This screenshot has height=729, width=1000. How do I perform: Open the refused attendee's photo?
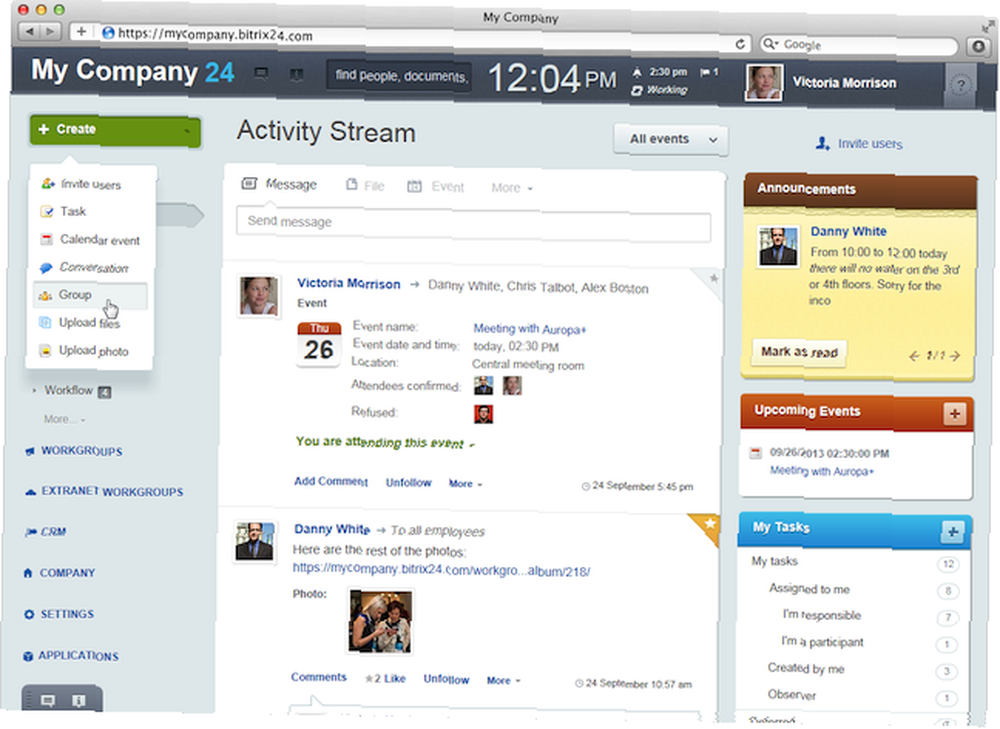pos(483,414)
